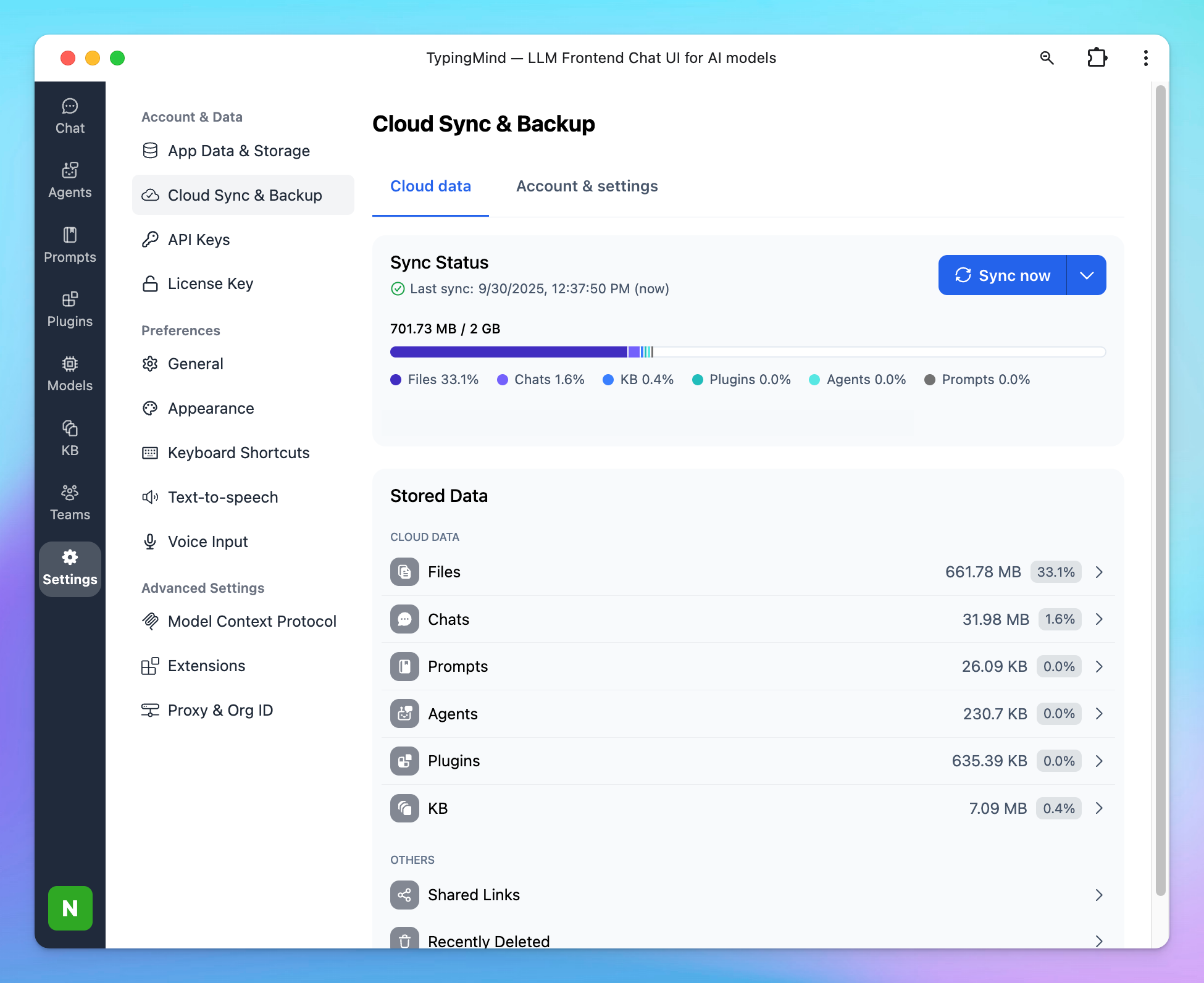Screen dimensions: 1204x983
Task: Select API Keys in settings menu
Action: [199, 240]
